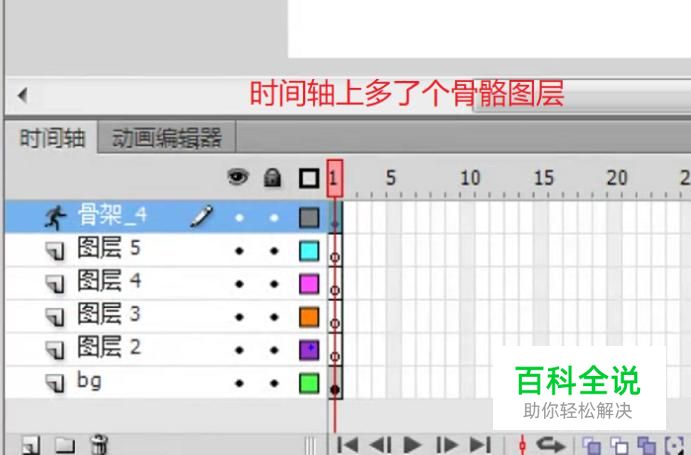
Task: Hide the 图层 2 layer
Action: 239,350
